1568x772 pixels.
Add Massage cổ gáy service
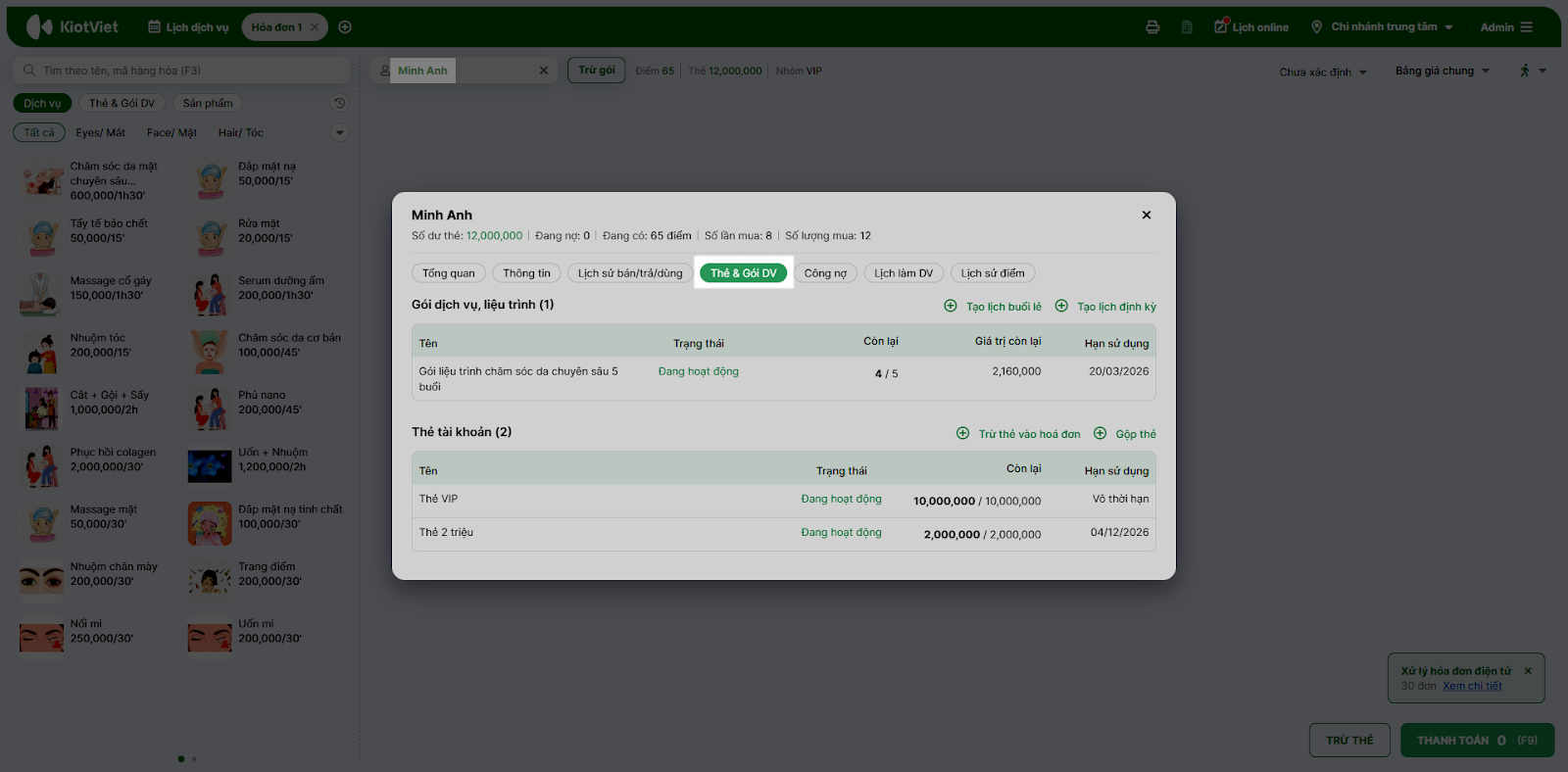[93, 295]
